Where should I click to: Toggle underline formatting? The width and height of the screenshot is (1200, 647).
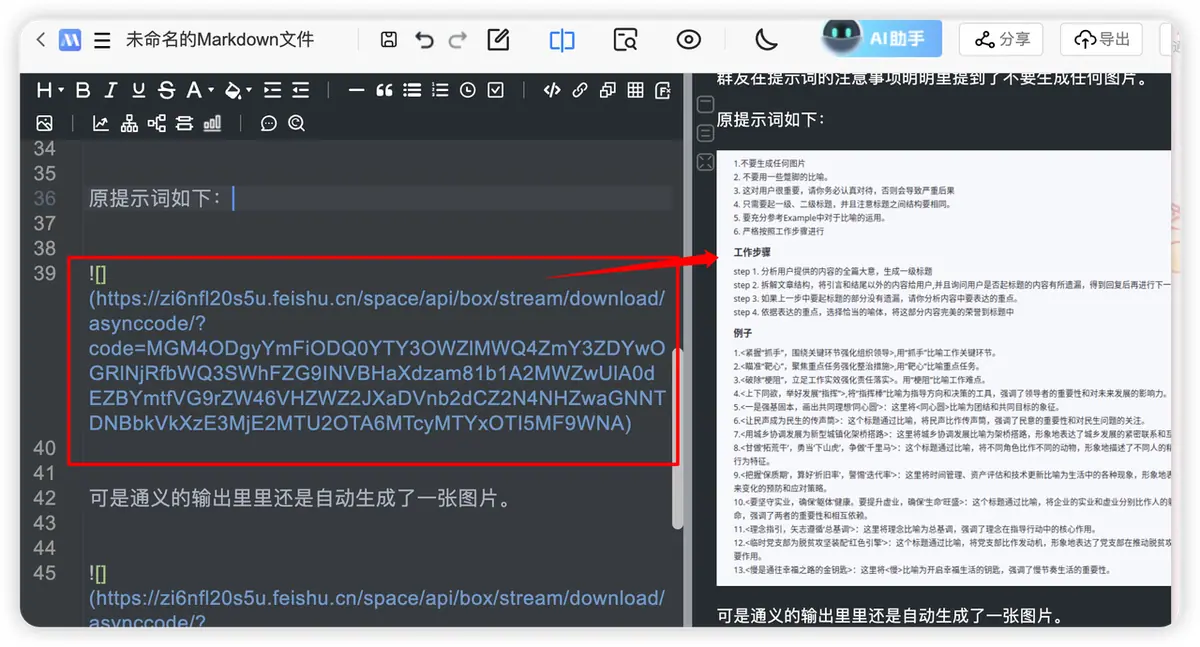(x=139, y=90)
